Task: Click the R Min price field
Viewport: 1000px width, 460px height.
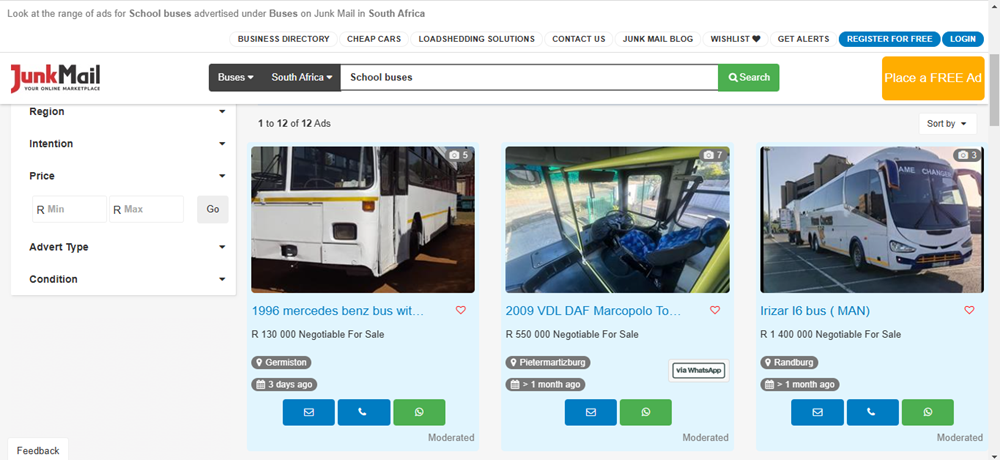Action: click(70, 209)
